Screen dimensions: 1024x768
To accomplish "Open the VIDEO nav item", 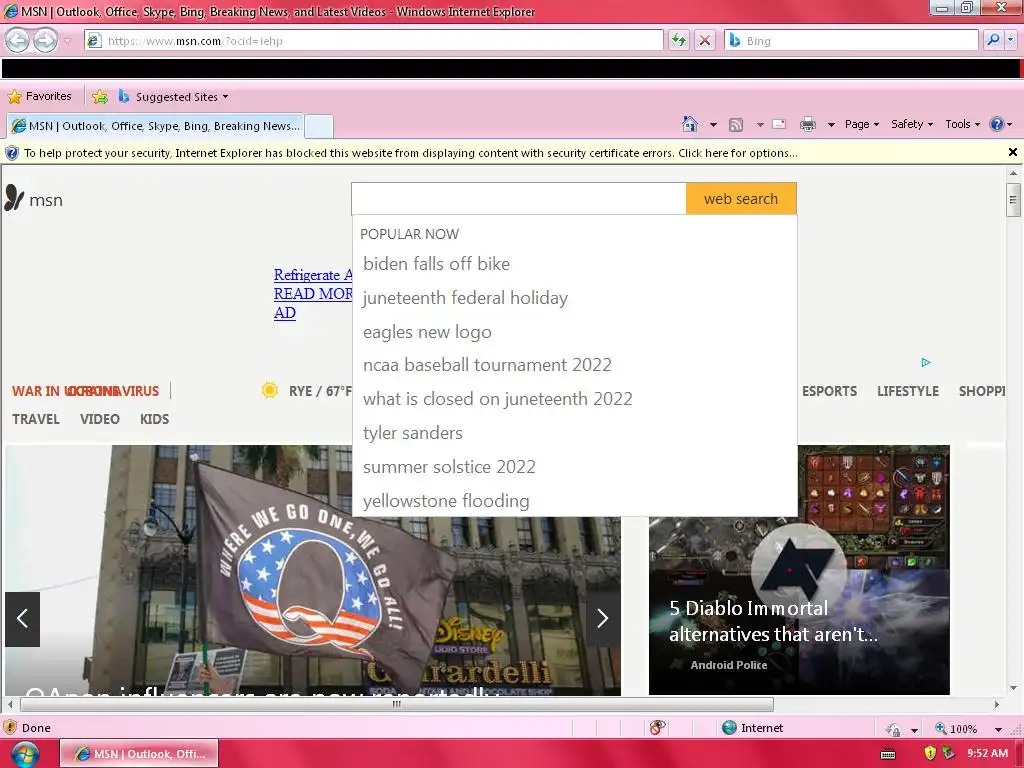I will [100, 419].
